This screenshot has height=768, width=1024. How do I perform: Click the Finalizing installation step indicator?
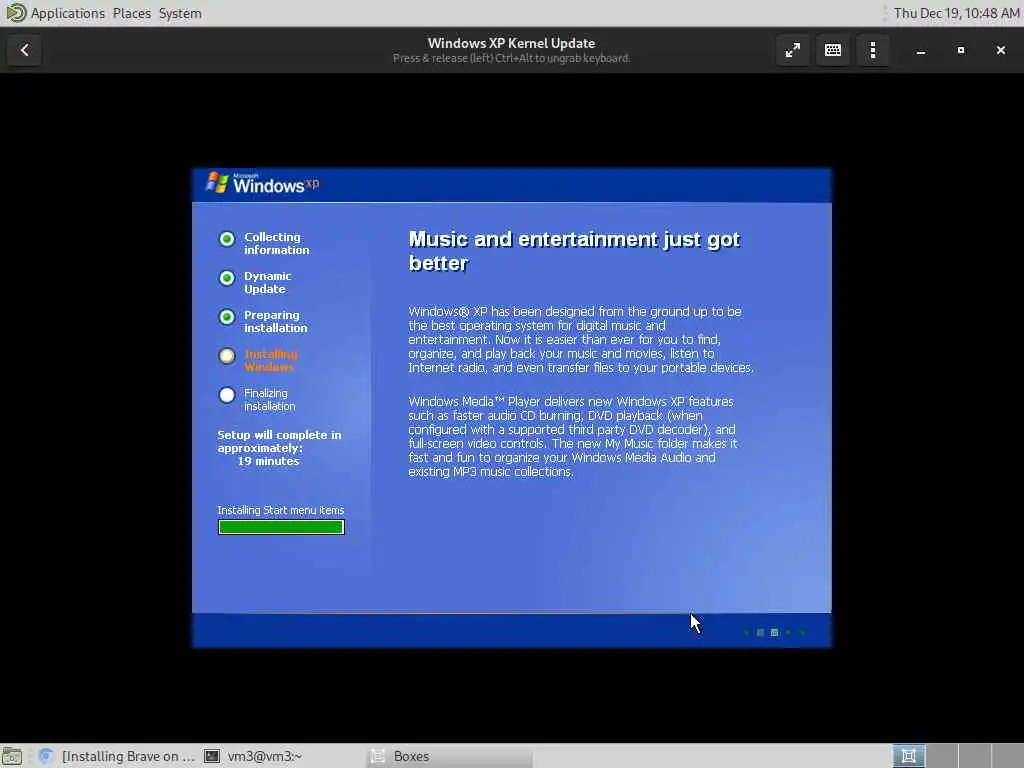pyautogui.click(x=227, y=395)
